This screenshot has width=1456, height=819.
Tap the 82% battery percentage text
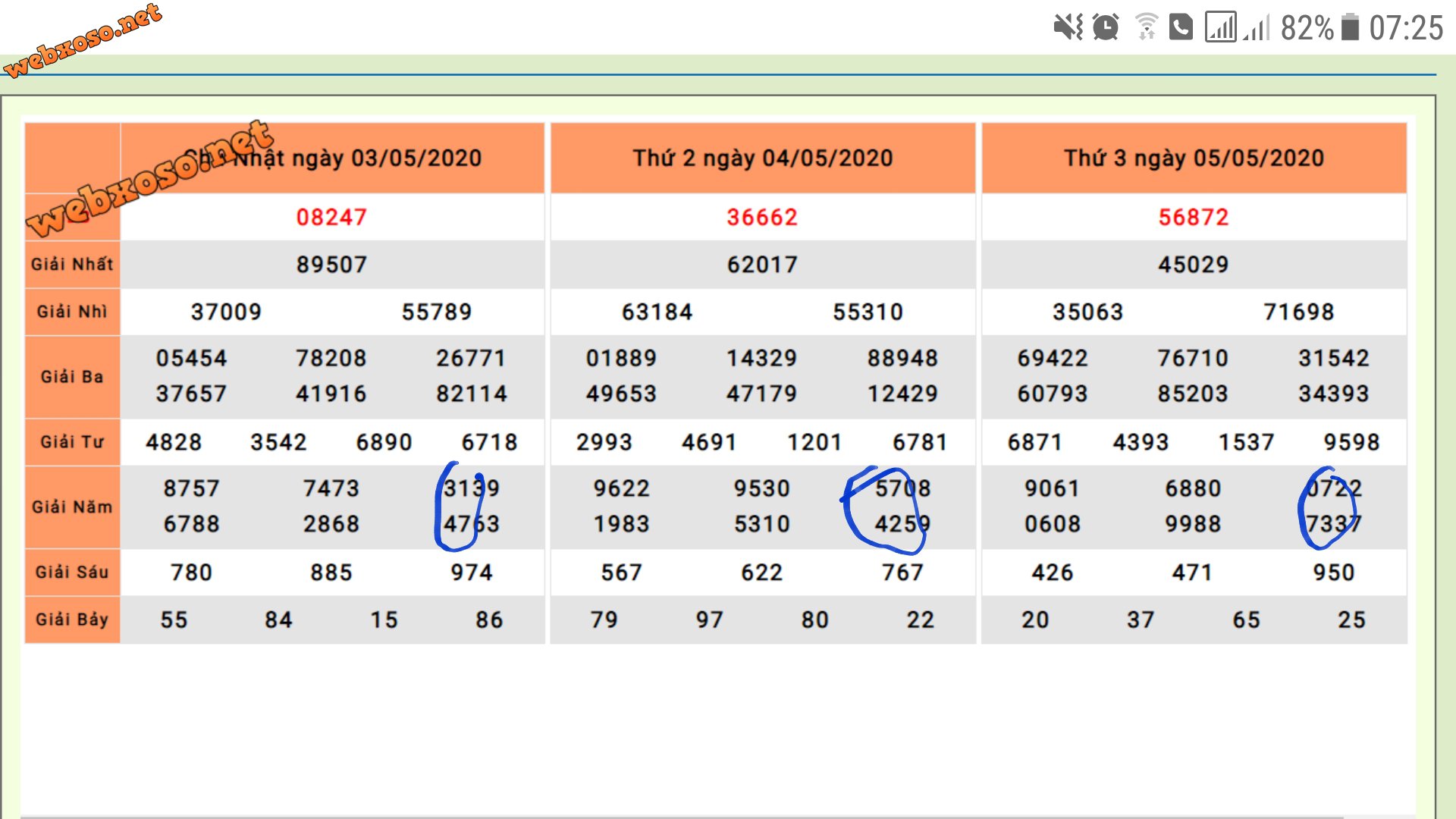click(x=1307, y=28)
